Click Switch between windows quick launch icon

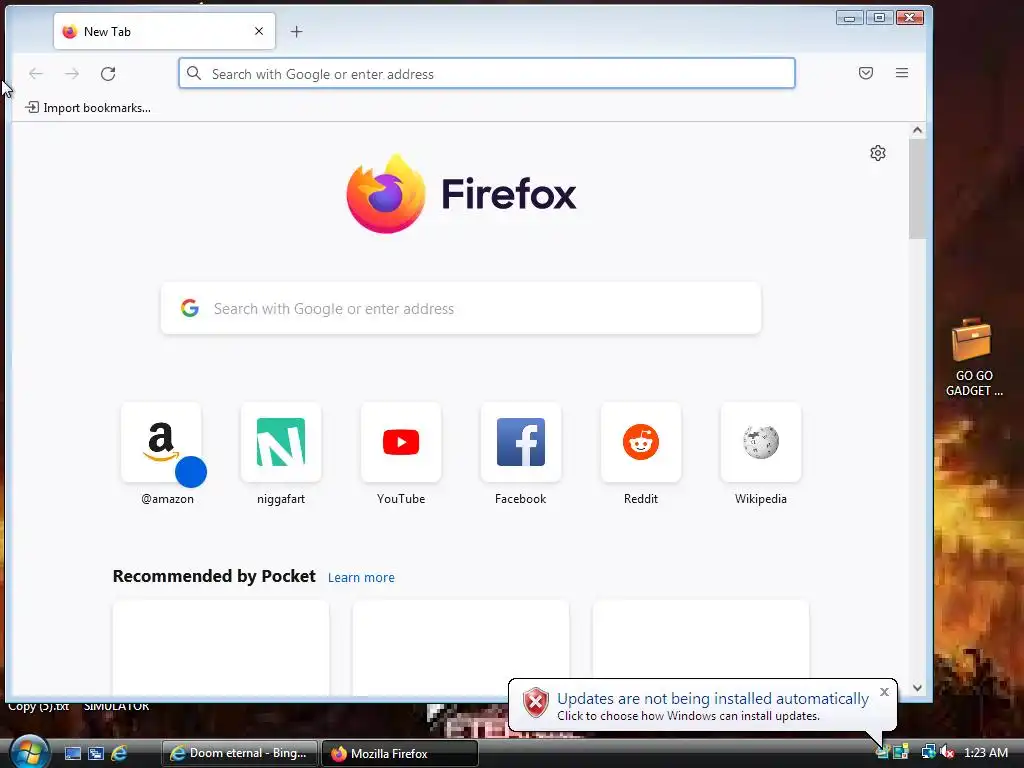tap(96, 754)
